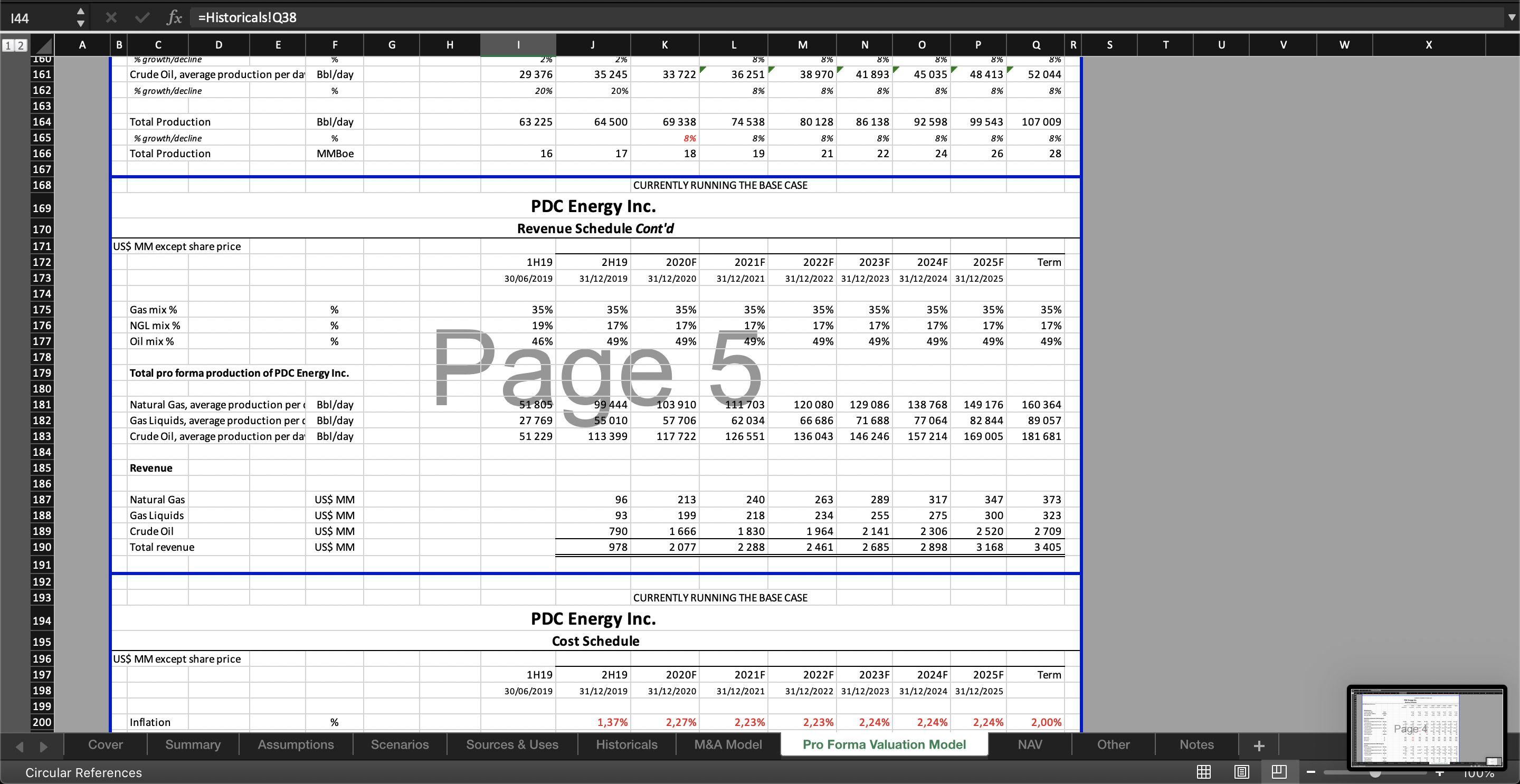Click the formula bar showing =Historicals!Q38
The width and height of the screenshot is (1520, 784).
(844, 18)
